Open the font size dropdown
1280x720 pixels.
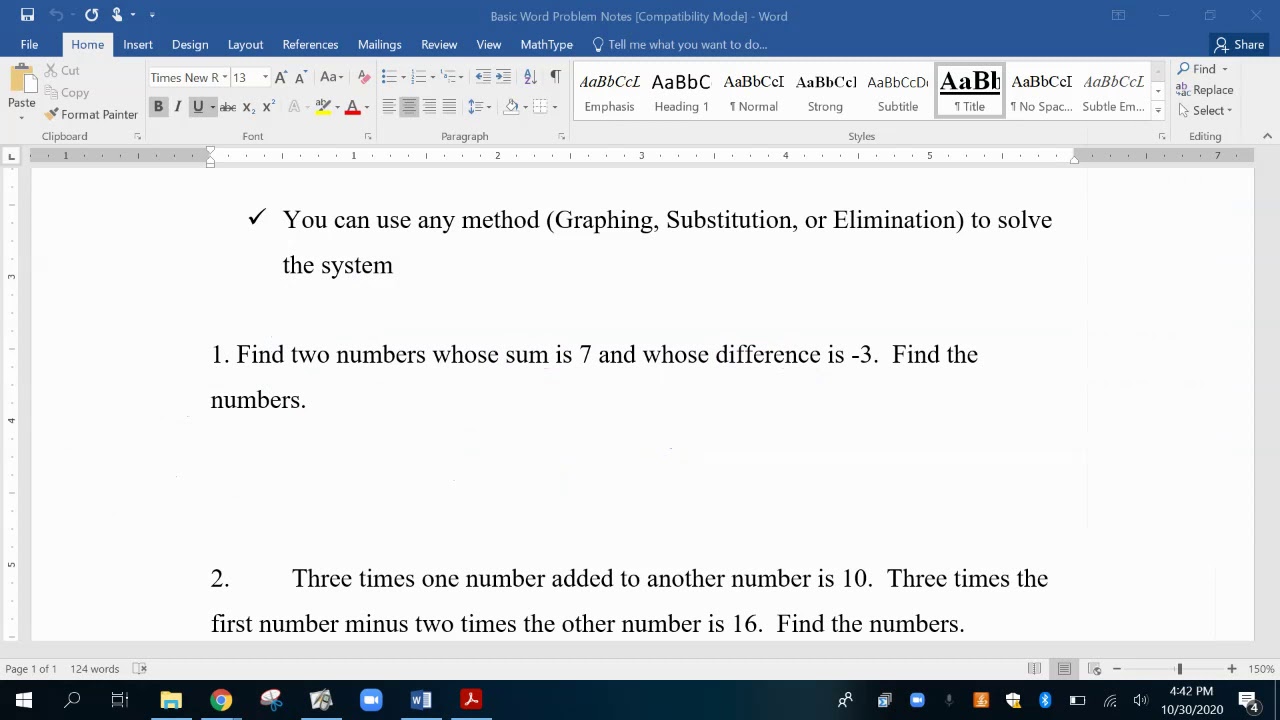point(265,77)
